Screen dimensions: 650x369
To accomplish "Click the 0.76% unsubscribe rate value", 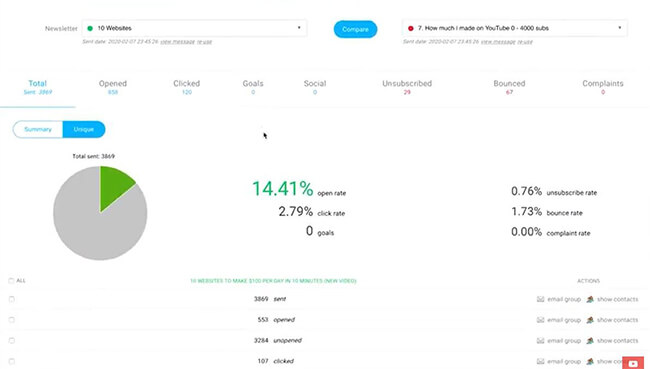I will coord(526,191).
